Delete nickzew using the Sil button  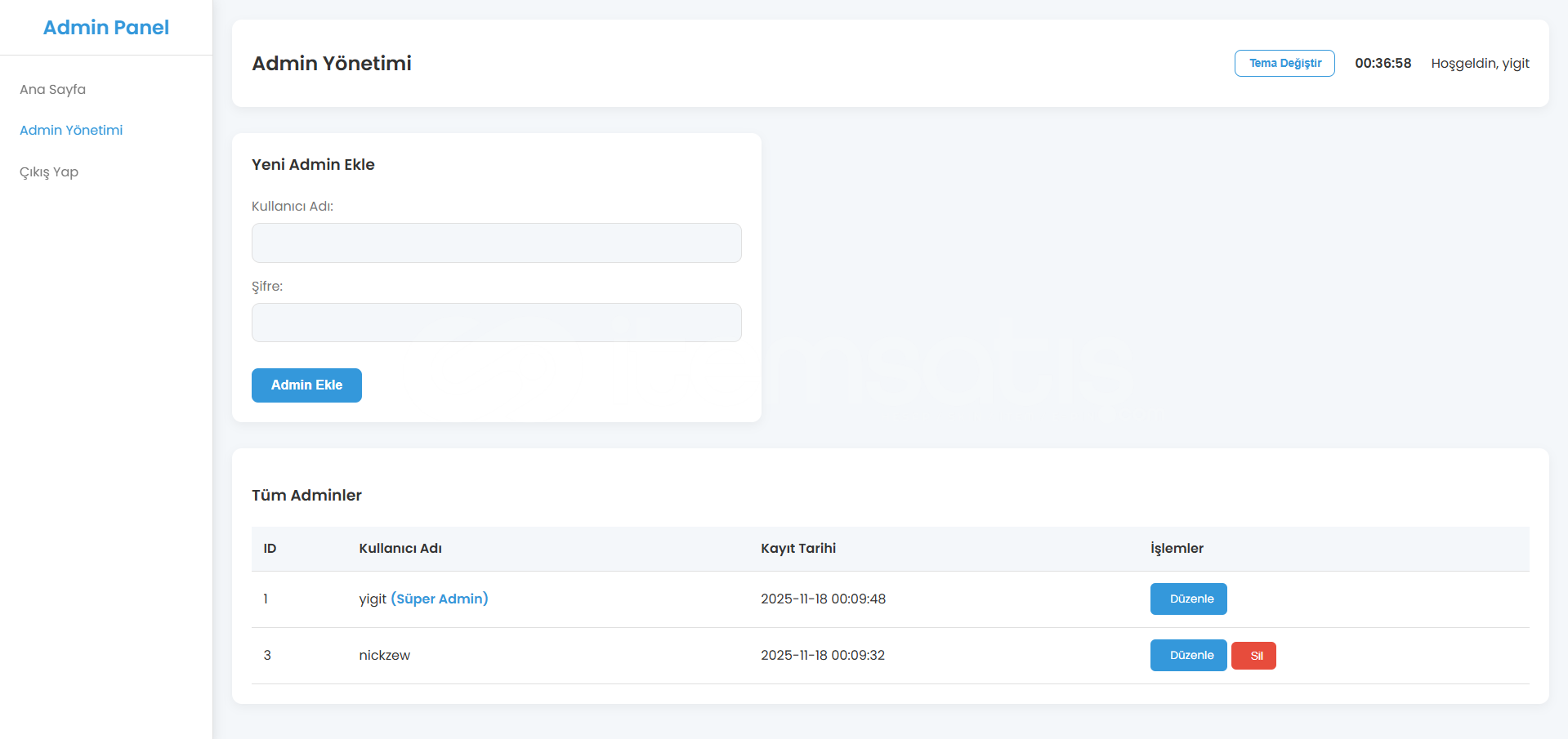click(1253, 655)
